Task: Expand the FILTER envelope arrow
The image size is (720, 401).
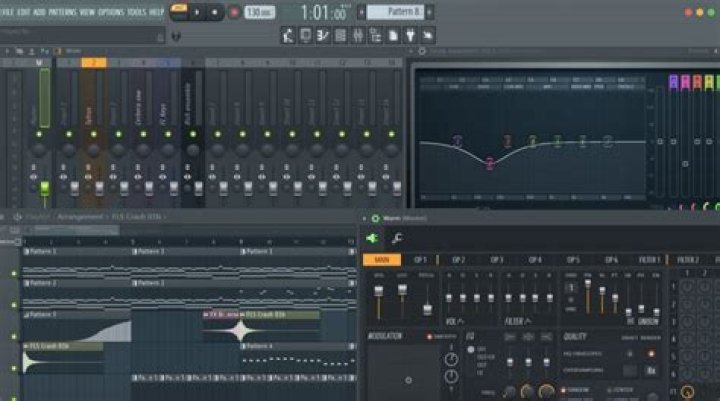Action: (529, 321)
